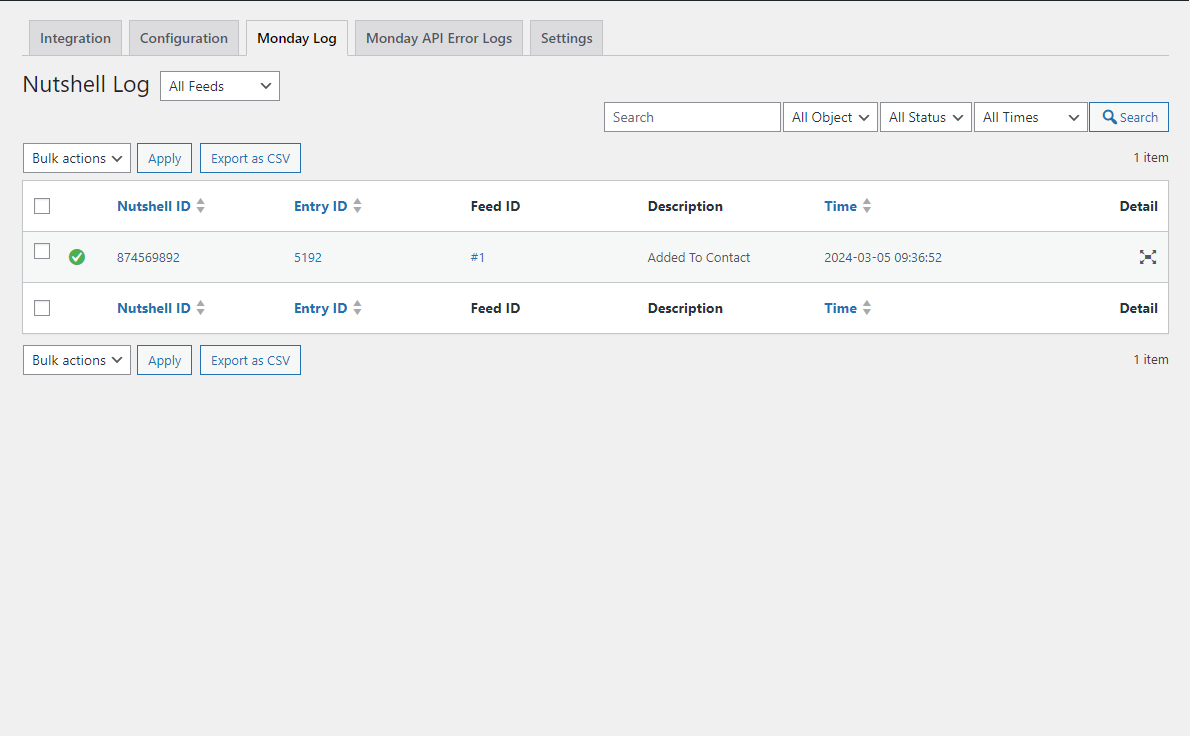Click bottom Export as CSV button

tap(250, 360)
